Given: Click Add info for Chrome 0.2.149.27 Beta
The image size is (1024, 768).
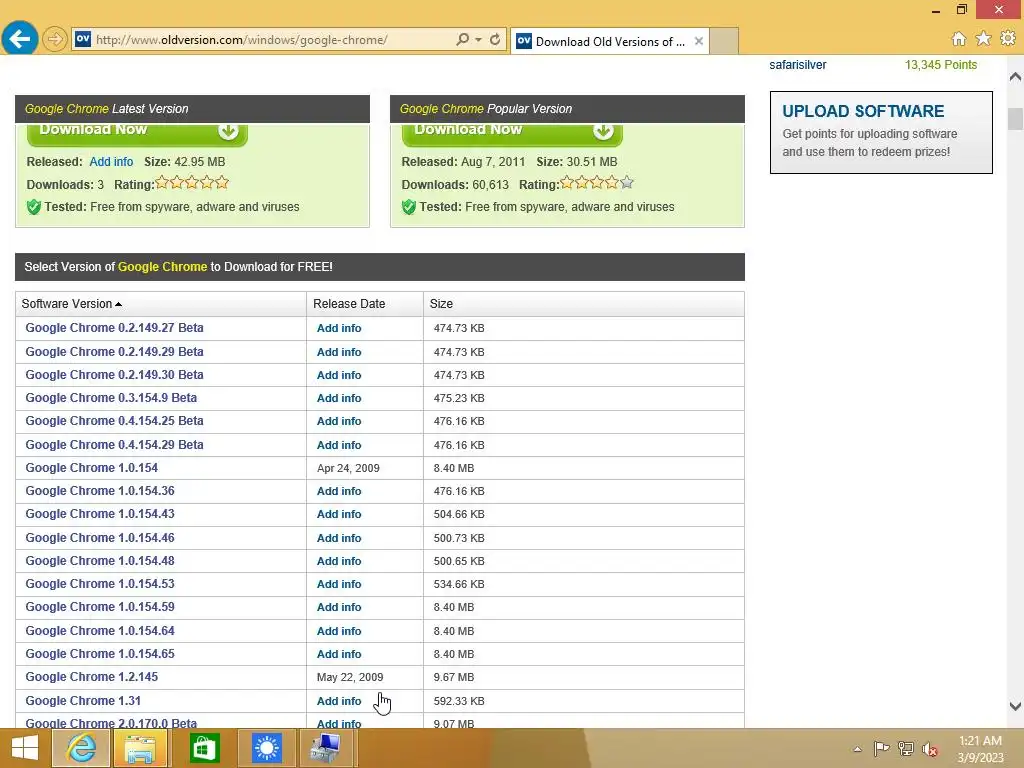Looking at the screenshot, I should [339, 328].
